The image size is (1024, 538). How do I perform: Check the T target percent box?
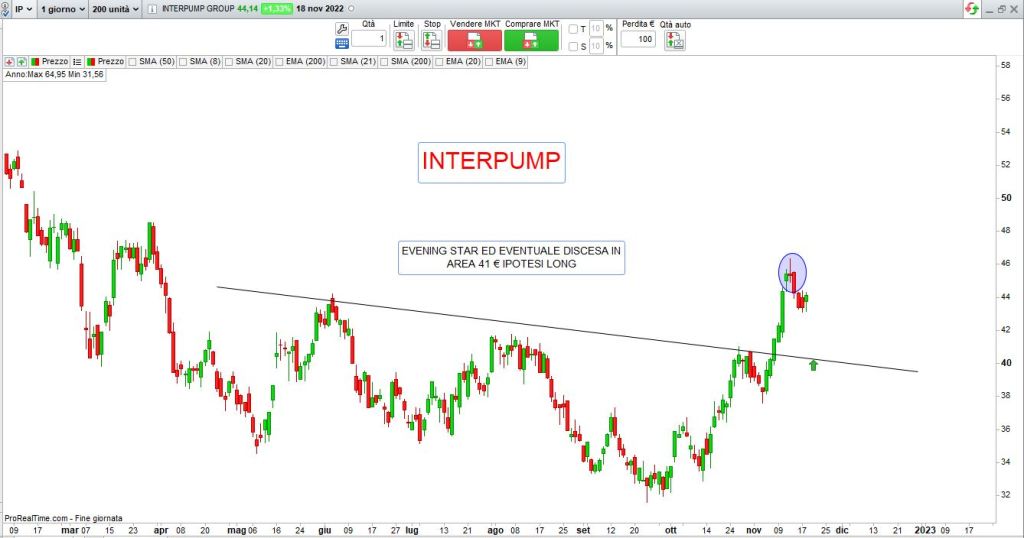tap(573, 29)
